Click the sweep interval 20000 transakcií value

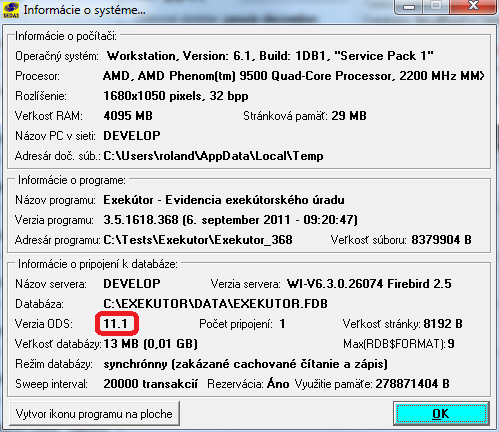151,384
